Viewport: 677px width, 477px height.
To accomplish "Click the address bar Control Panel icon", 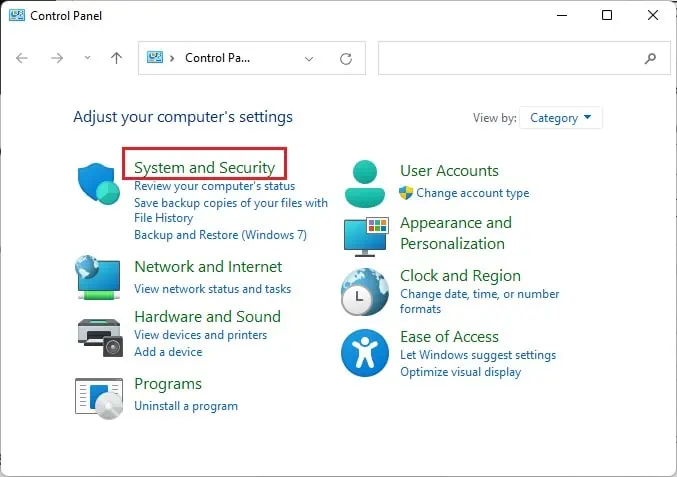I will [x=155, y=57].
